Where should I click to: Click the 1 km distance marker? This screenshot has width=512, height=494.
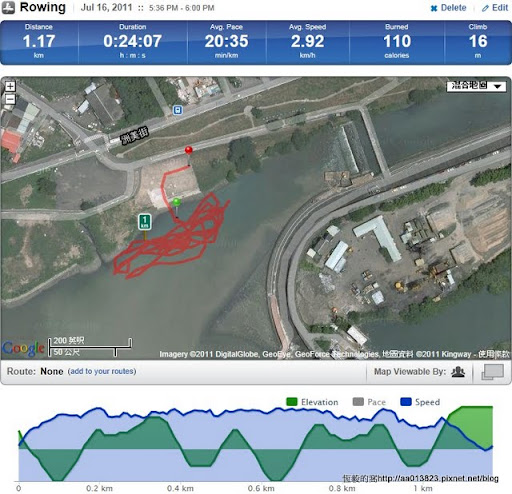[145, 222]
